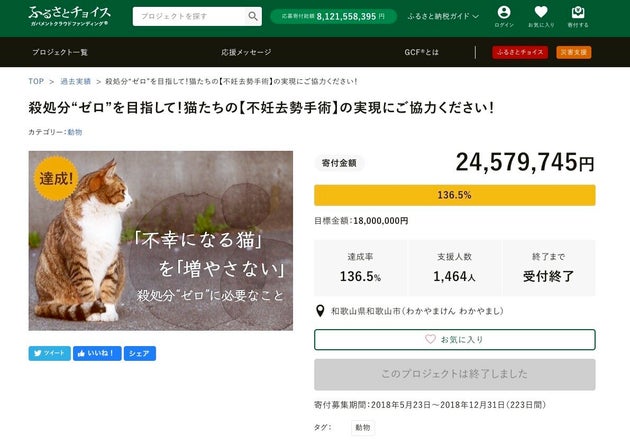
Task: Click the Facebook シェア button
Action: 140,353
